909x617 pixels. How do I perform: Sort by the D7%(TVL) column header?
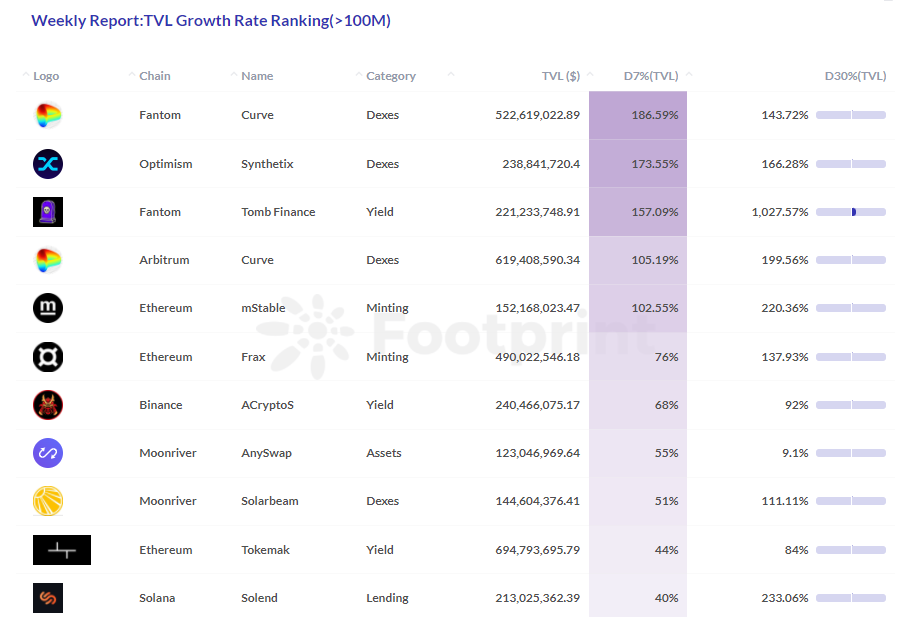point(650,76)
